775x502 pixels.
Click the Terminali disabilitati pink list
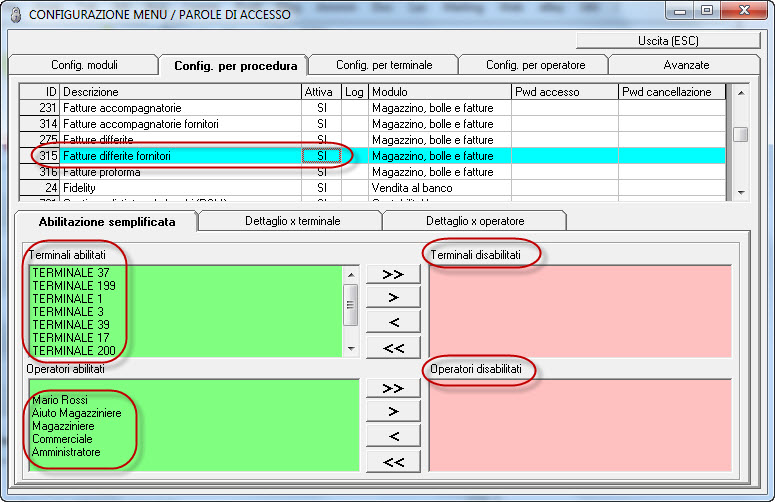580,311
